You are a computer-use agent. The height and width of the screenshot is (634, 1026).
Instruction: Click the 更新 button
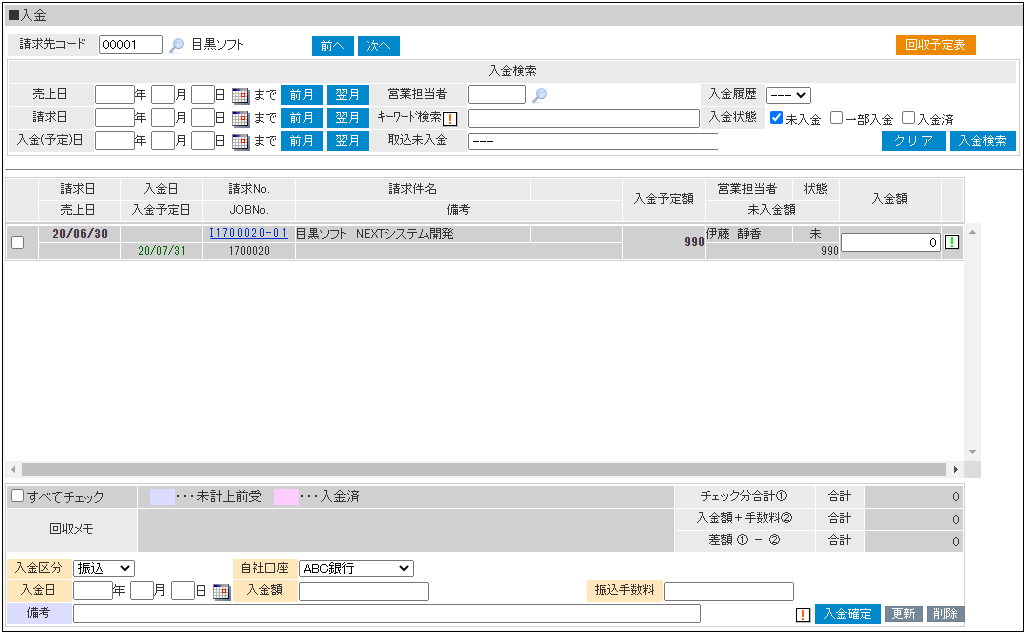[x=904, y=614]
